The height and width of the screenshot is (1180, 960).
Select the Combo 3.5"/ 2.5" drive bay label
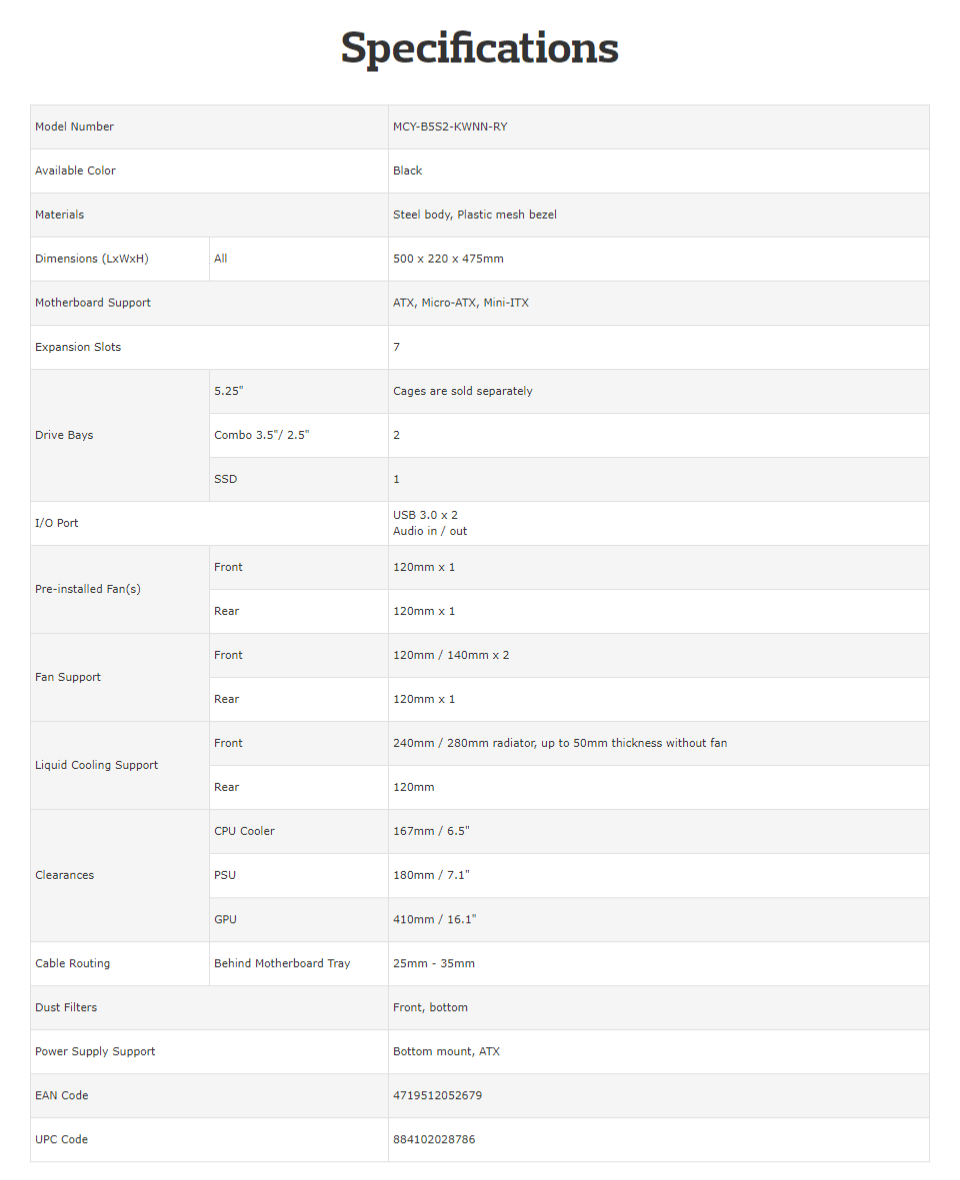(x=261, y=435)
